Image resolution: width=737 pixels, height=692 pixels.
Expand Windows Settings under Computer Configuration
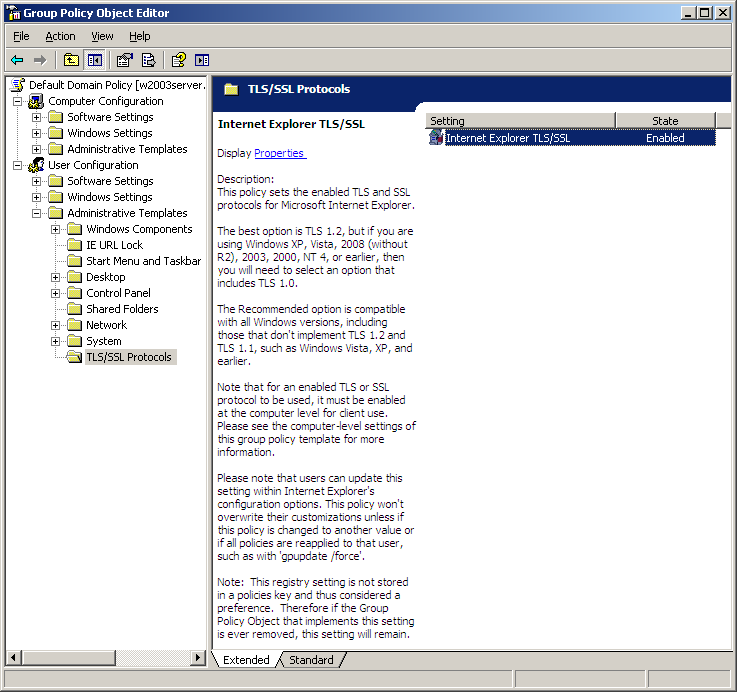(36, 133)
